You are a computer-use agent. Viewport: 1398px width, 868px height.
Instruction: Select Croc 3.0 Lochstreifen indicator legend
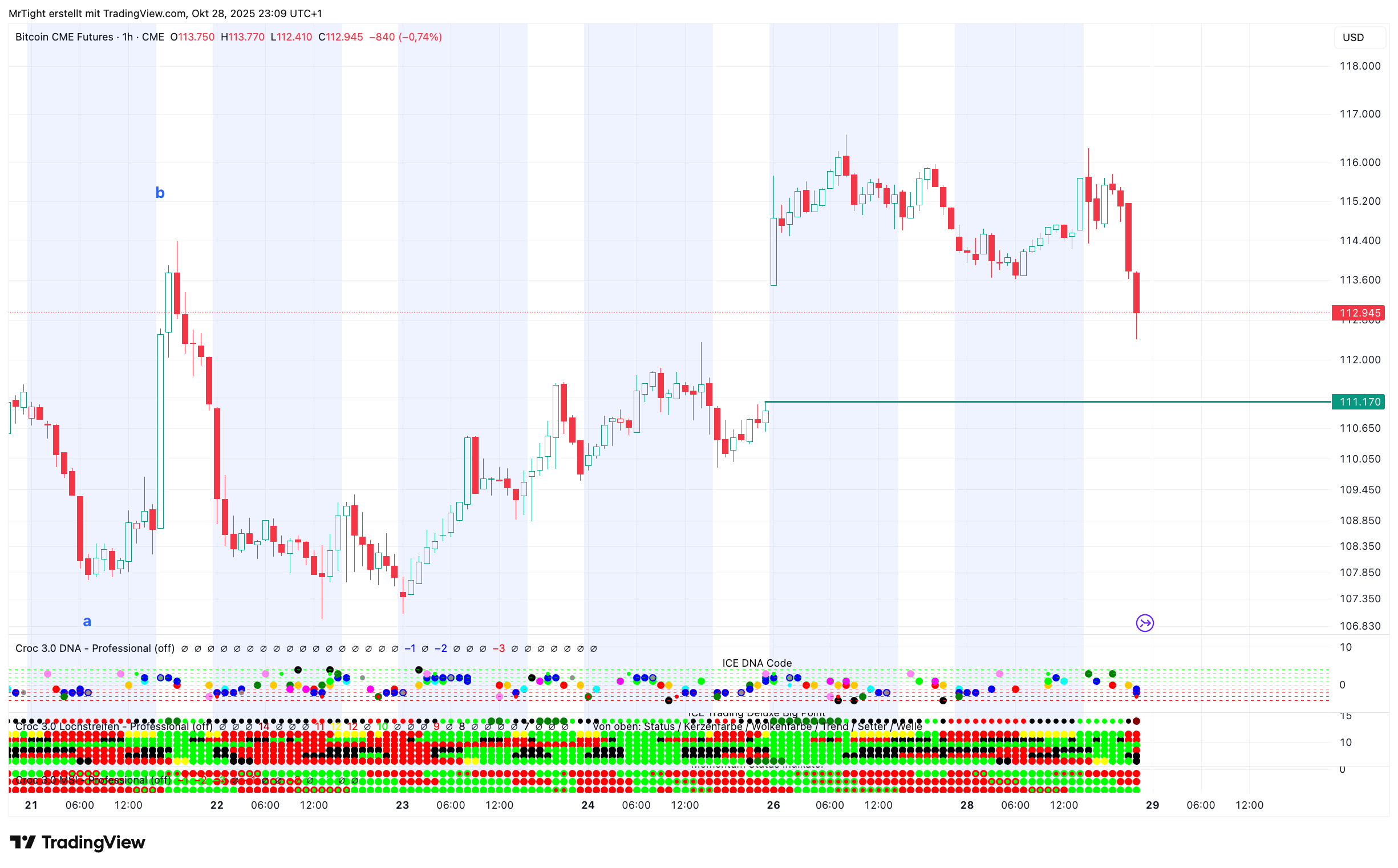[114, 726]
